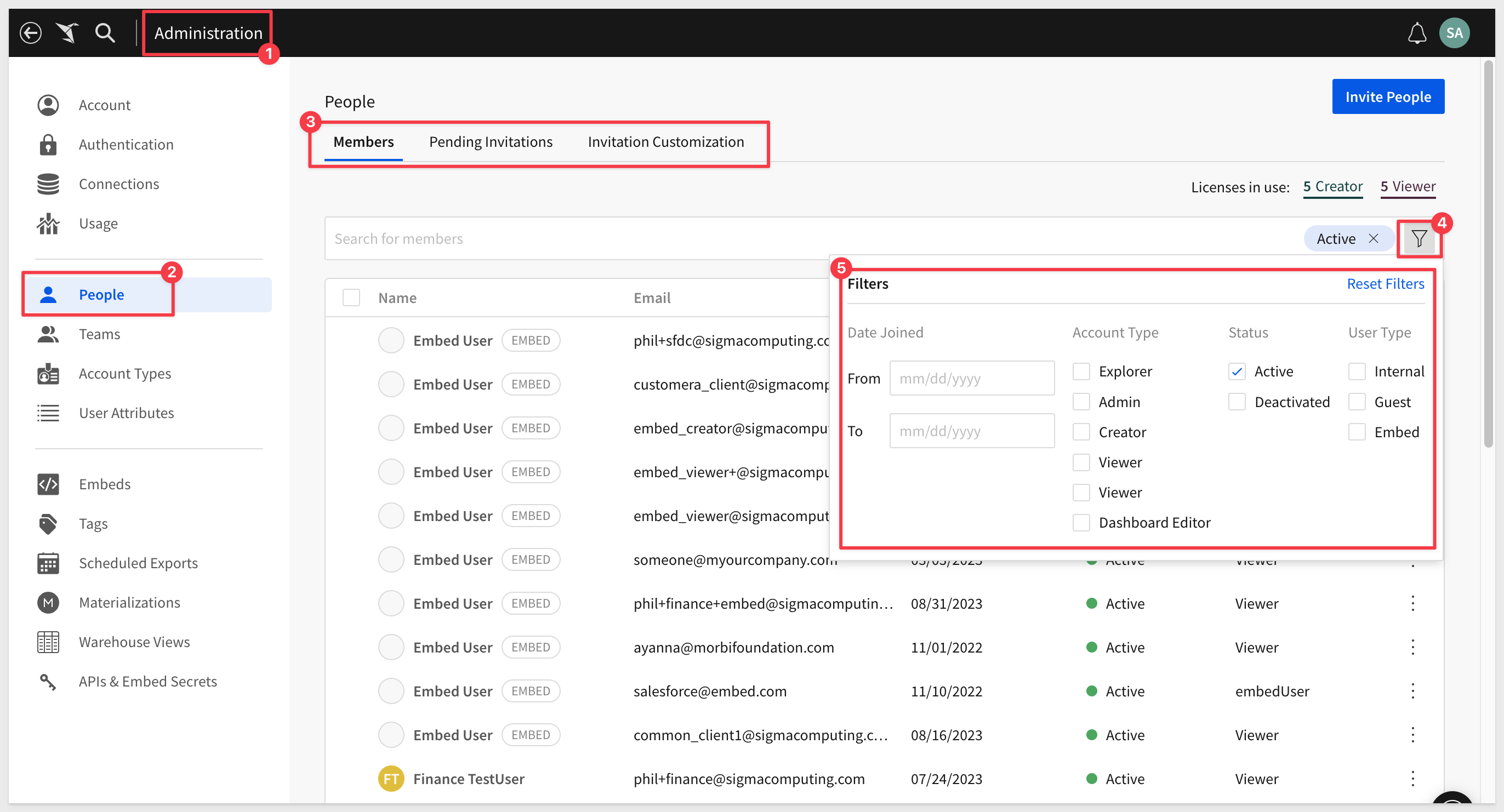Click the Tags label icon
The image size is (1504, 812).
(x=48, y=524)
